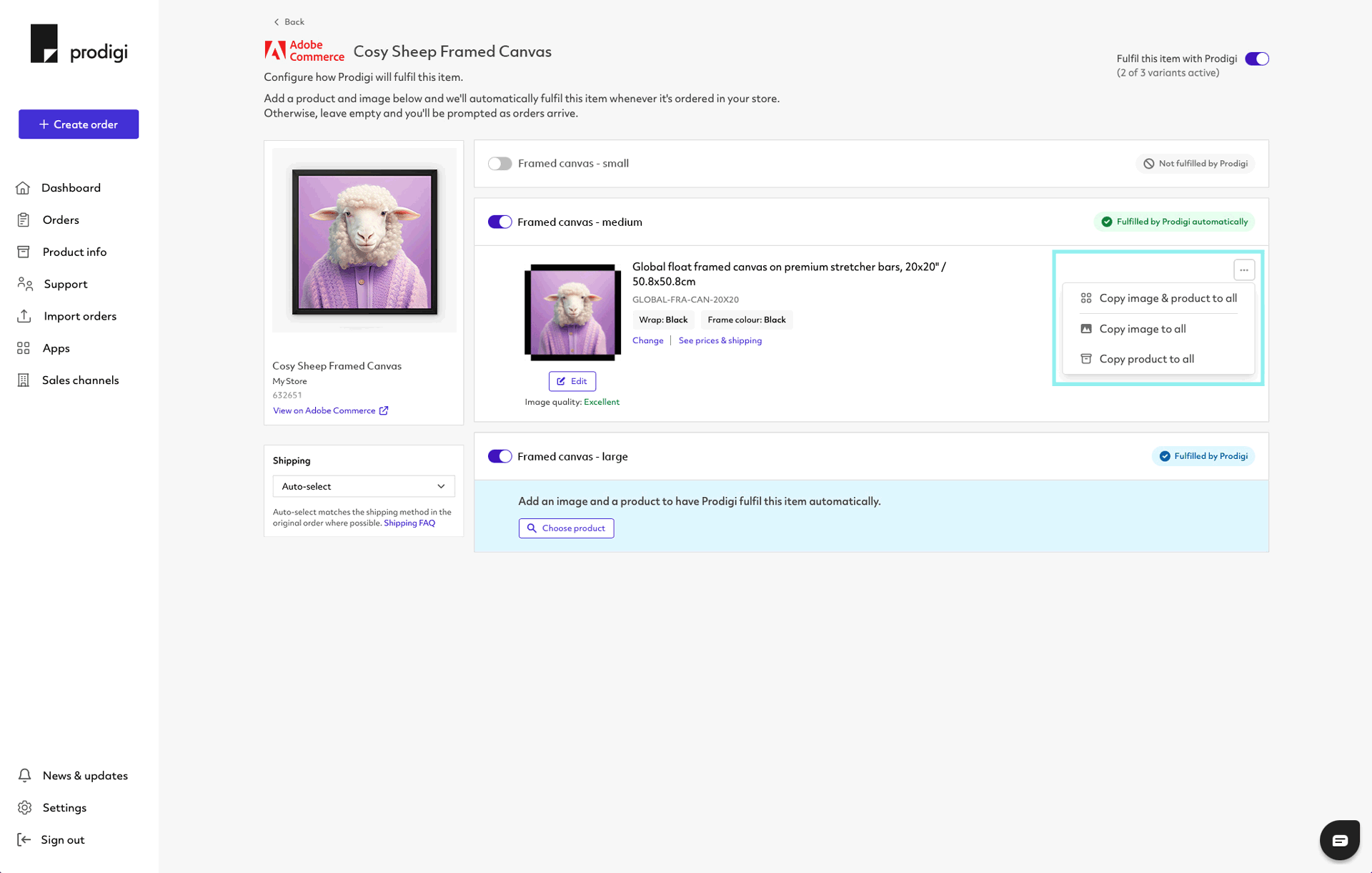Expand the 'Framed canvas - large' variant toggle

click(500, 456)
